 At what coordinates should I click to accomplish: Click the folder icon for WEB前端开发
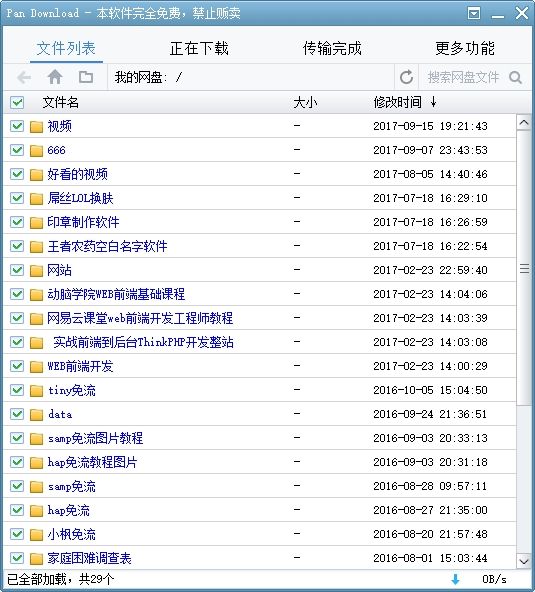(x=36, y=367)
